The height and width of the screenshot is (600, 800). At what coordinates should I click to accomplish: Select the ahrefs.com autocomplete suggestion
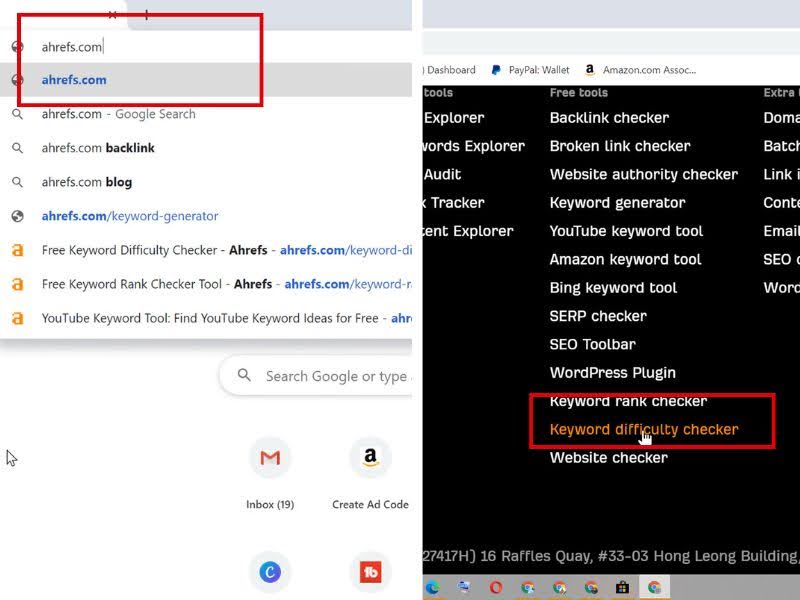(x=74, y=80)
